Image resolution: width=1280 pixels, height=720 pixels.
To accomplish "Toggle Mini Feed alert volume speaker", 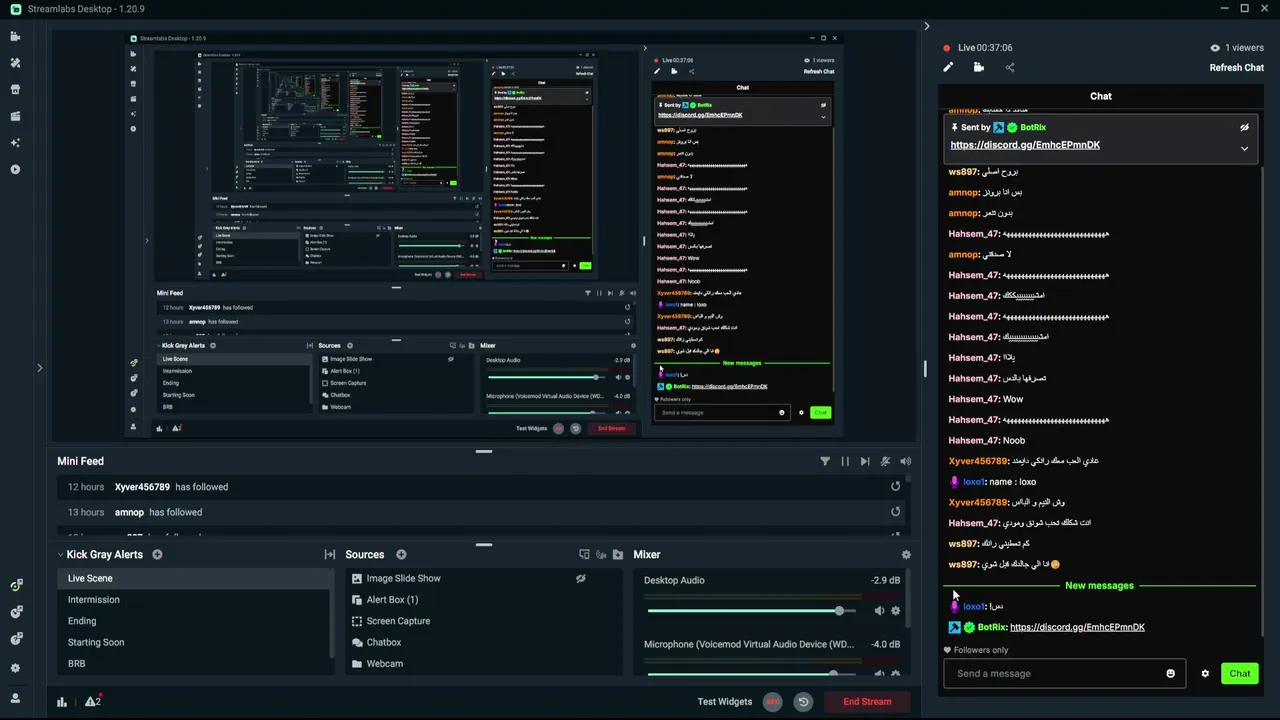I will (x=905, y=461).
